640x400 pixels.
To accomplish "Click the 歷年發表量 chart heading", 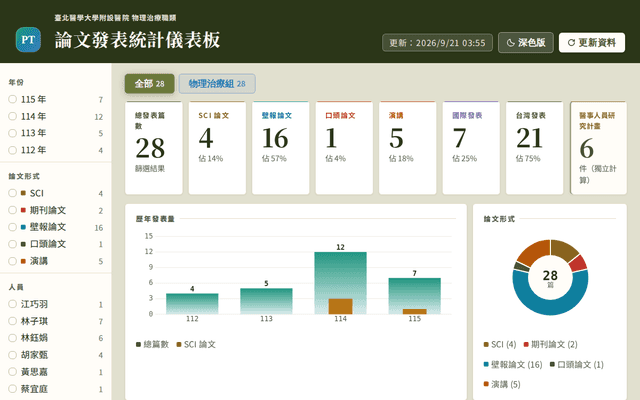I will [155, 219].
